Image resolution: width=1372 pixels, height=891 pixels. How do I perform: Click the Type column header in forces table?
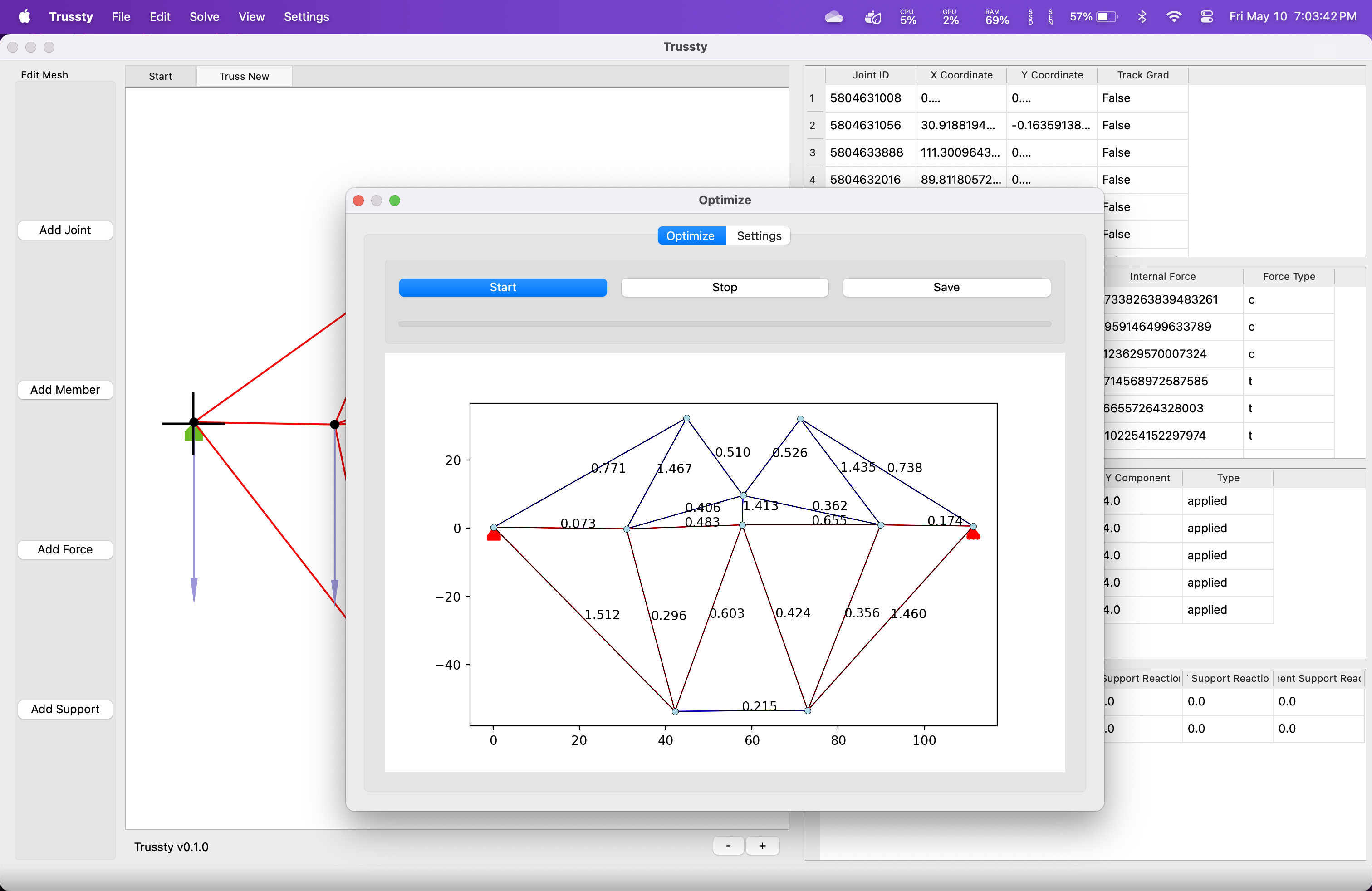coord(1228,478)
